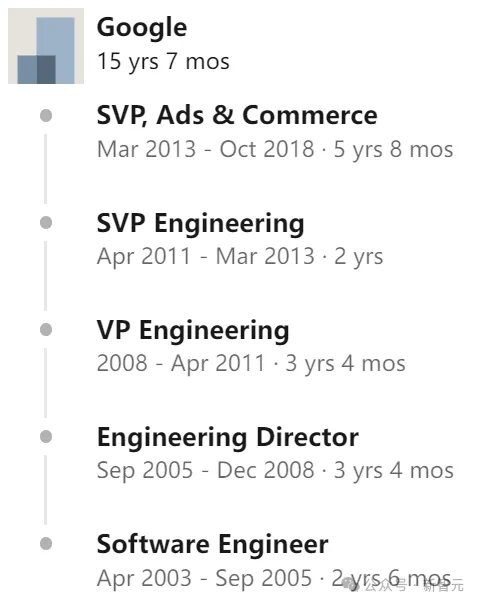Click the WeChat watermark logo icon
The width and height of the screenshot is (479, 604).
(x=351, y=585)
